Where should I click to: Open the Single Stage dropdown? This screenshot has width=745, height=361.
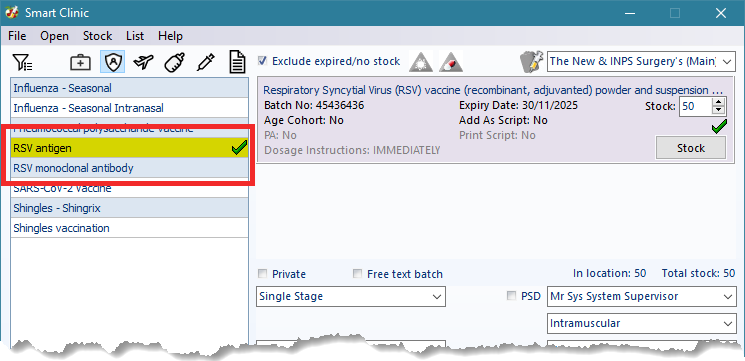351,296
